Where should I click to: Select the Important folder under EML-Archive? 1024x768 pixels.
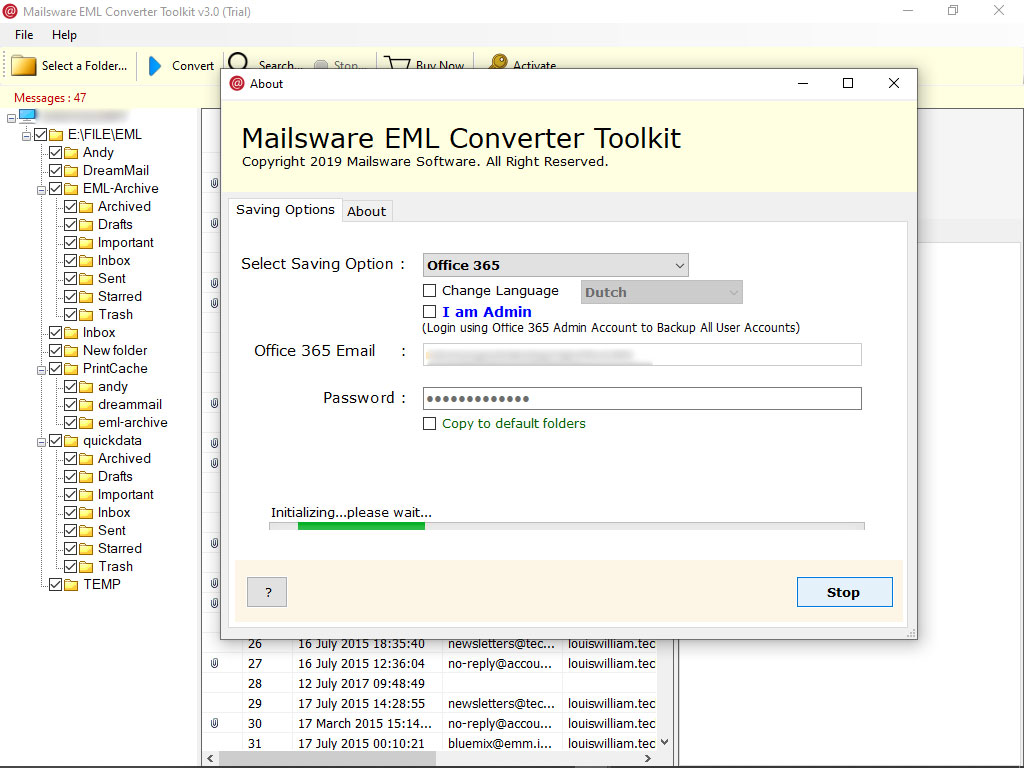(x=125, y=243)
